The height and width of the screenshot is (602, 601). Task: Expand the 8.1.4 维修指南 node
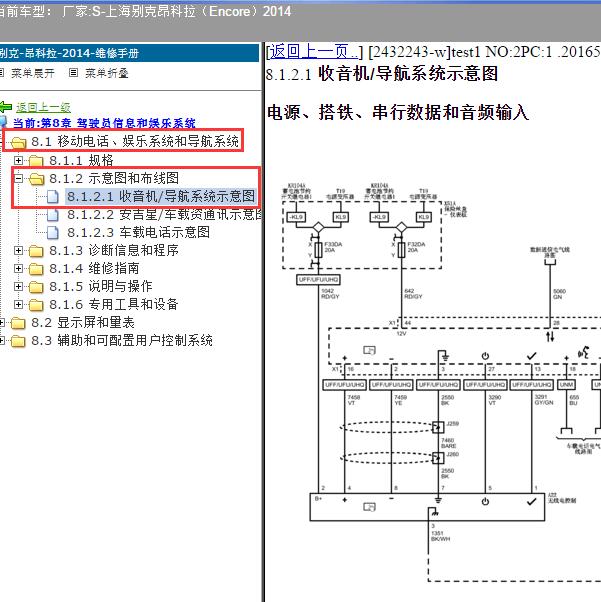(18, 268)
